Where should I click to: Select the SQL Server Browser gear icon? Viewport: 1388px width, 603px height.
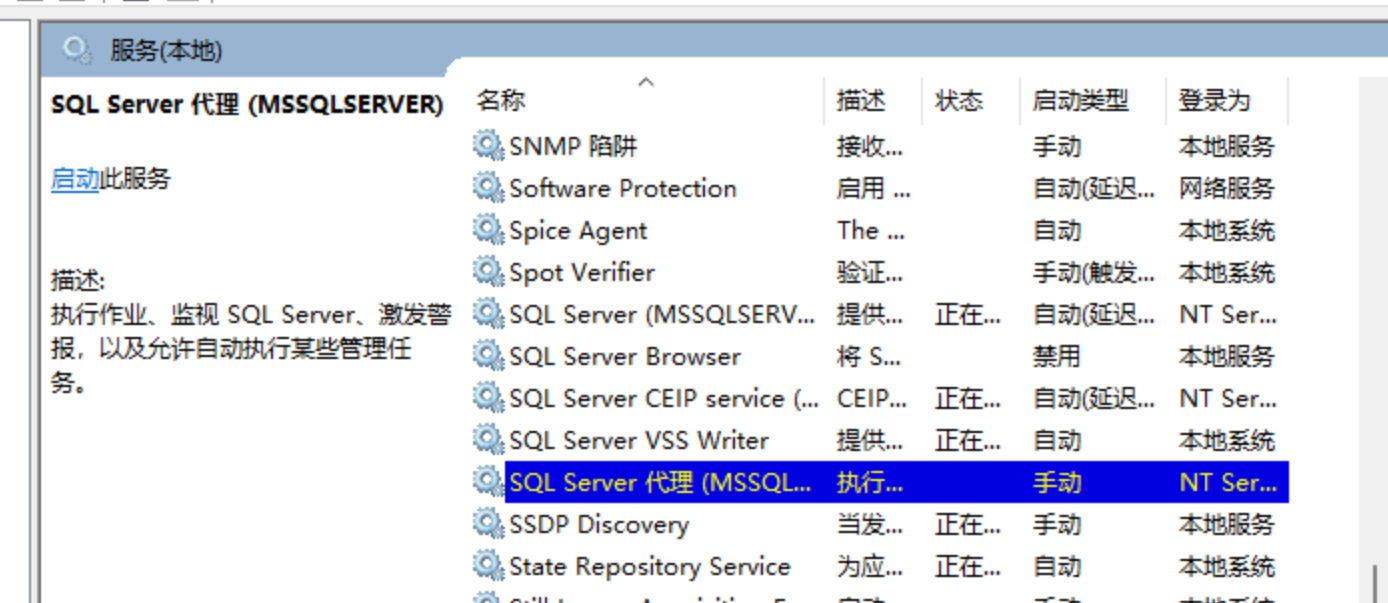click(487, 356)
